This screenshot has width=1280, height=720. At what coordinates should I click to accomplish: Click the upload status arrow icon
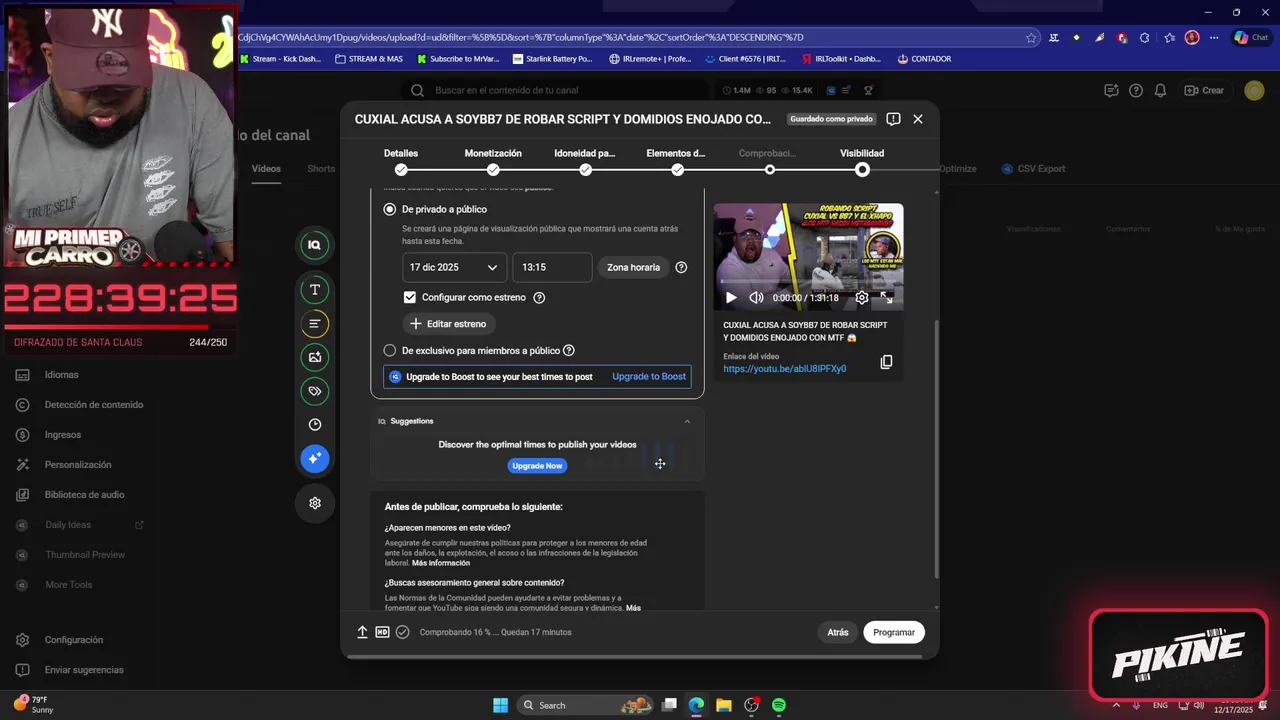362,632
